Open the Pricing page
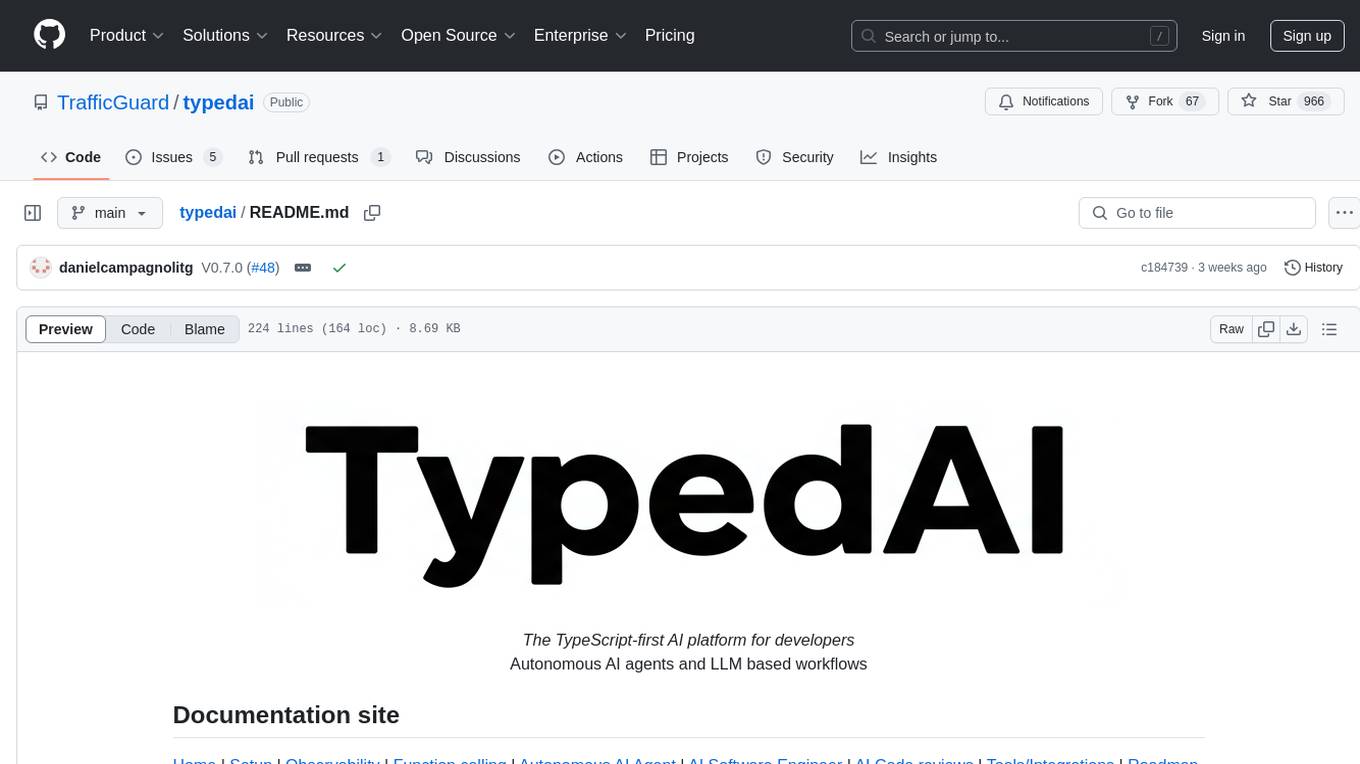Image resolution: width=1360 pixels, height=764 pixels. (x=670, y=35)
